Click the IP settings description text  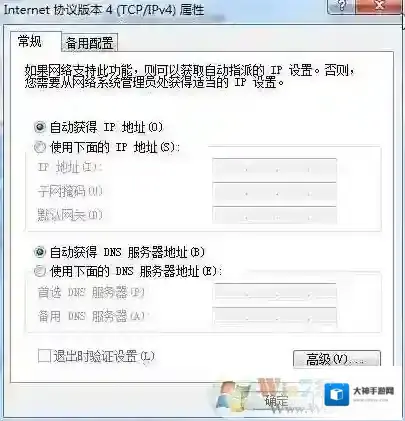point(189,76)
